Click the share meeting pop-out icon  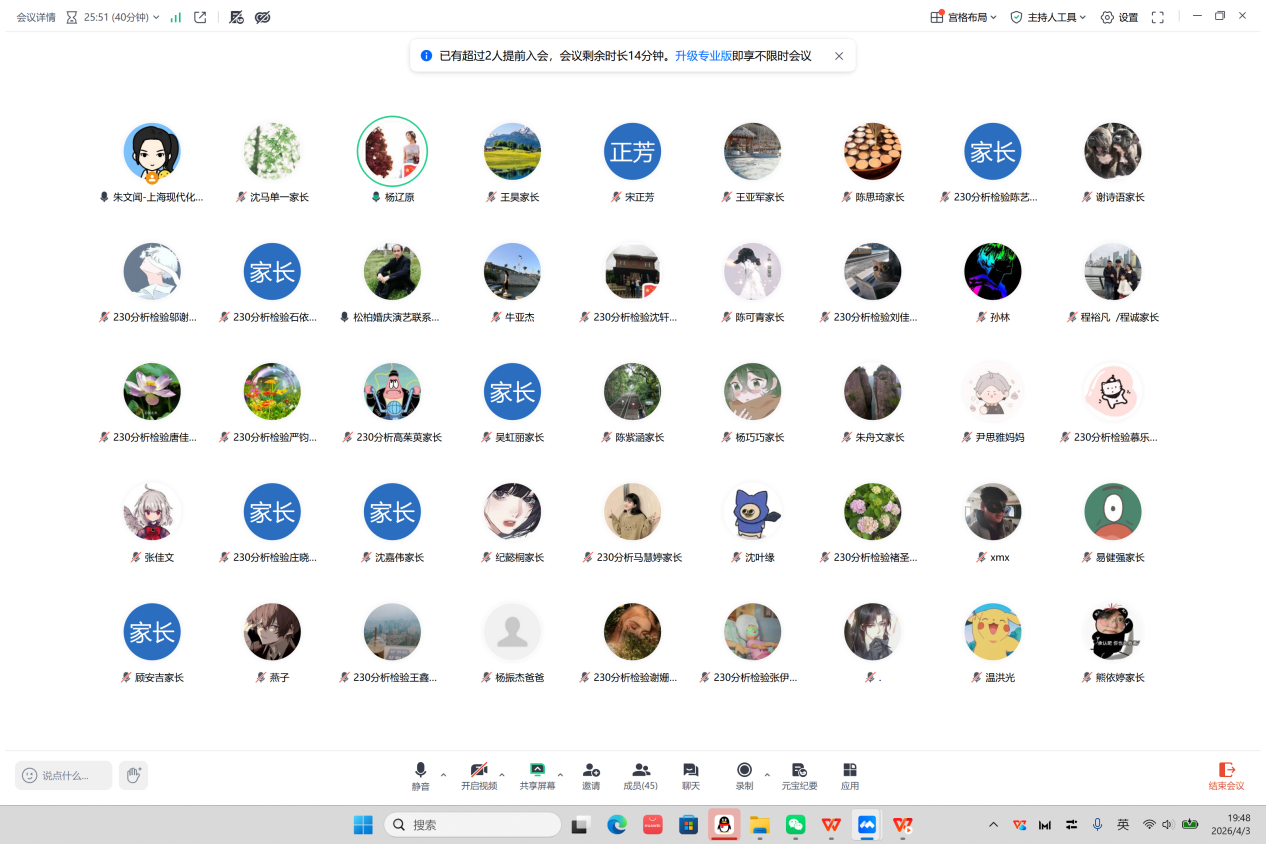[200, 17]
